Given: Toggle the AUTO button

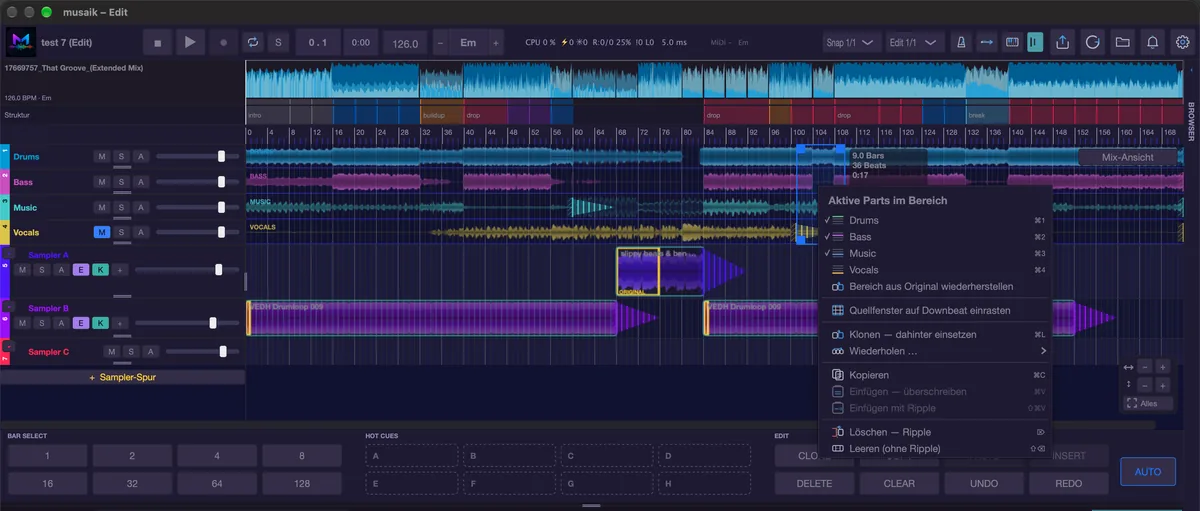Looking at the screenshot, I should coord(1148,471).
